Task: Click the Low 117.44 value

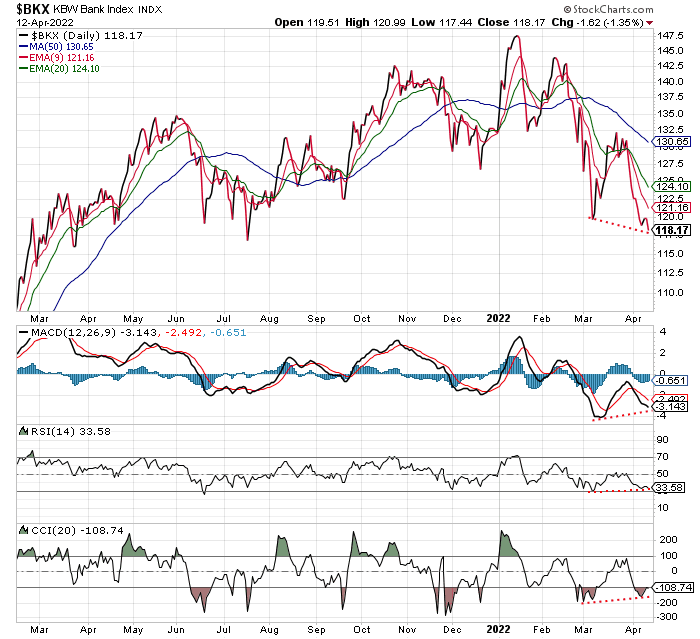Action: coord(442,22)
